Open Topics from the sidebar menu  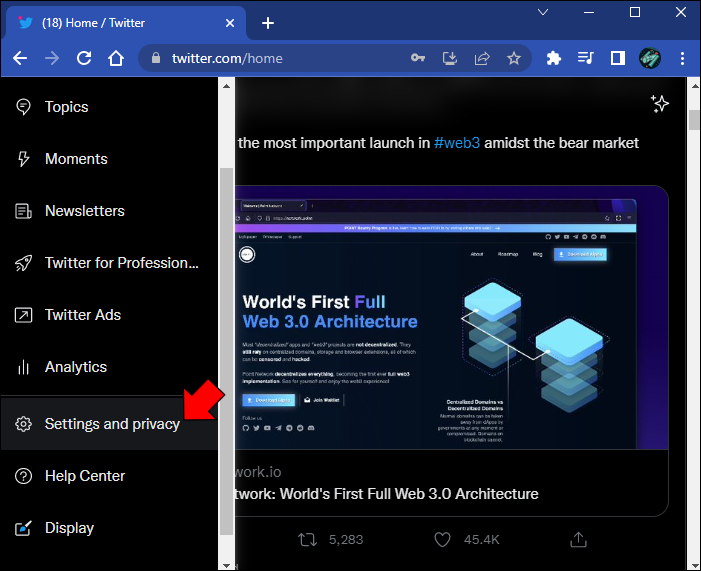[66, 107]
